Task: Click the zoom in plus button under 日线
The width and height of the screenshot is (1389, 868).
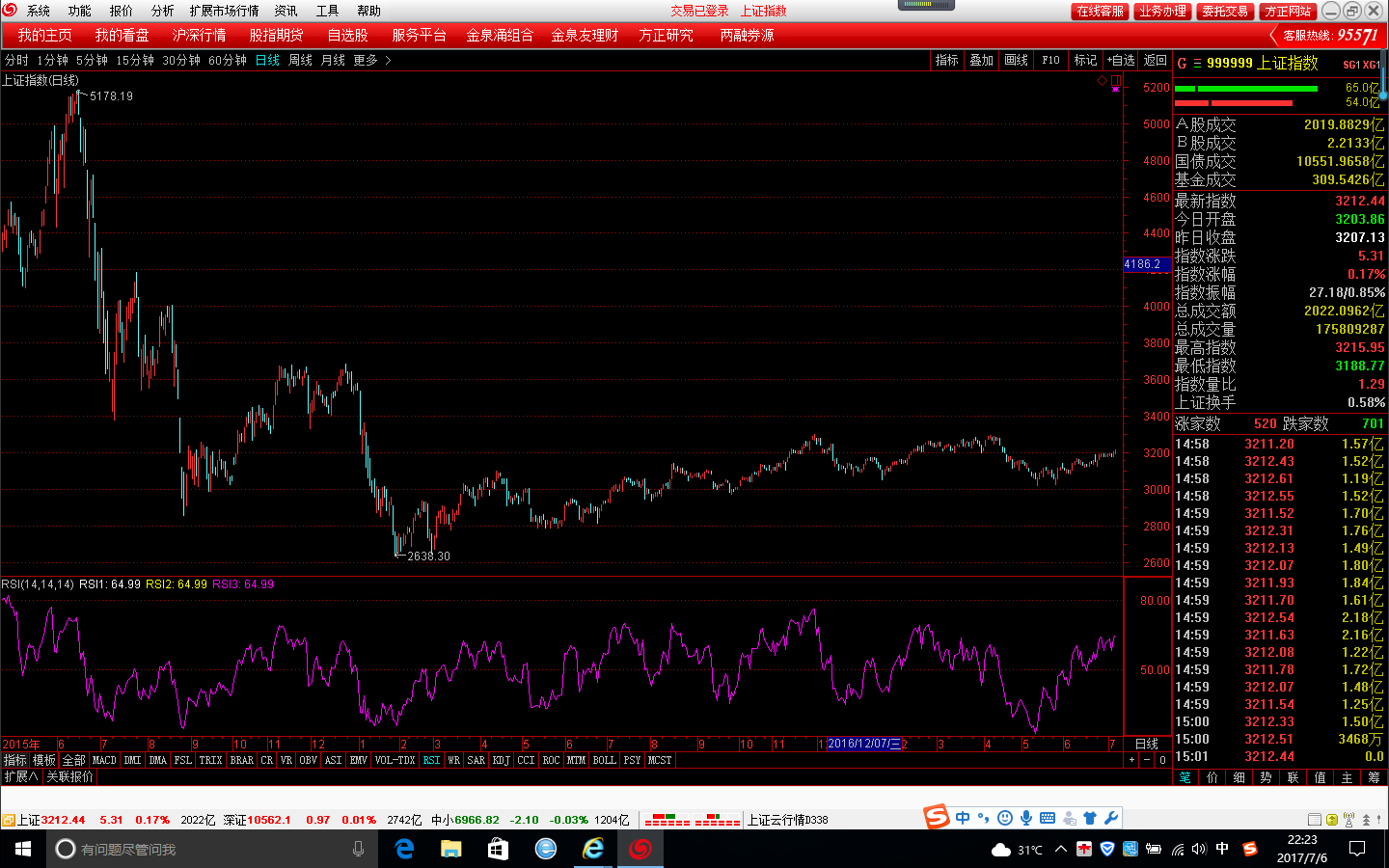Action: click(x=1131, y=760)
